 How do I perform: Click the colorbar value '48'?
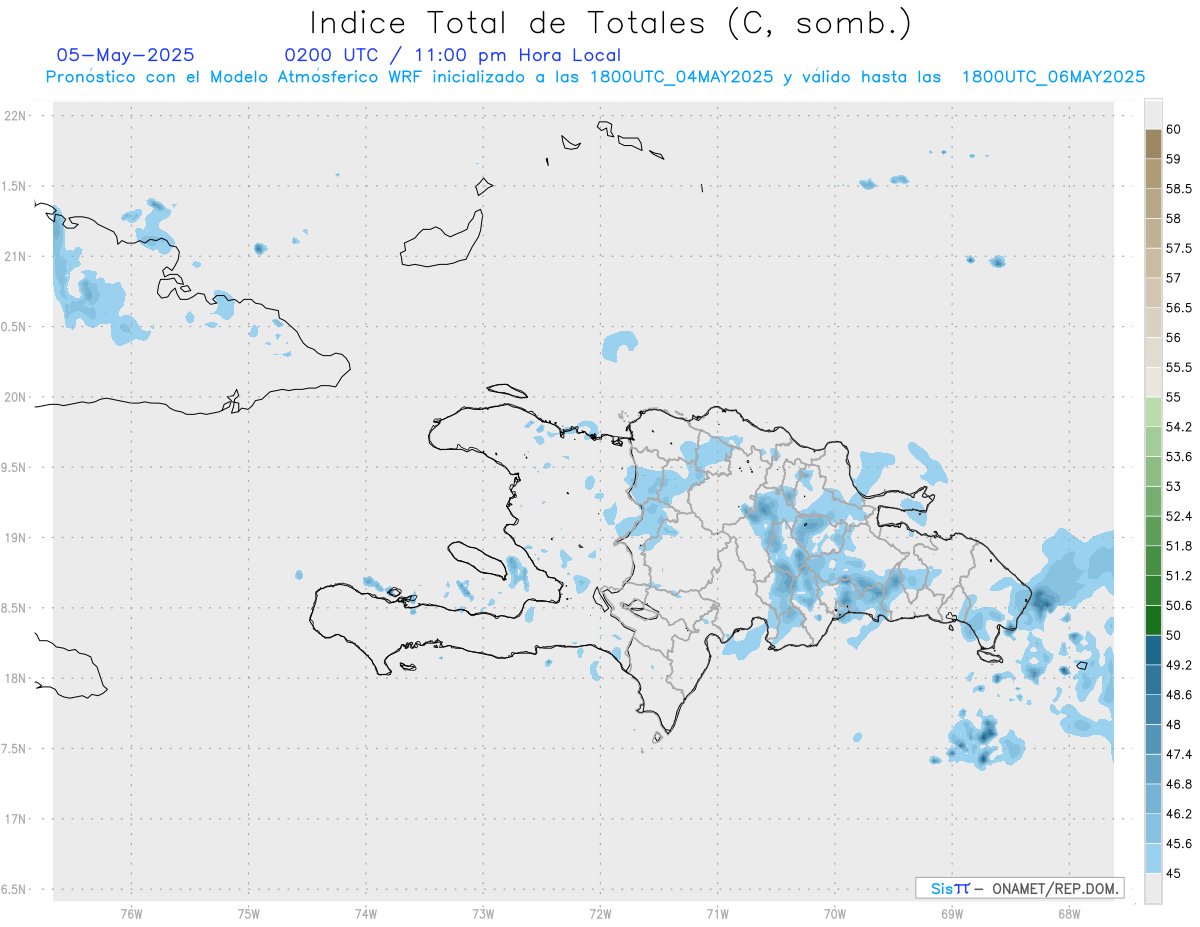coord(1174,725)
